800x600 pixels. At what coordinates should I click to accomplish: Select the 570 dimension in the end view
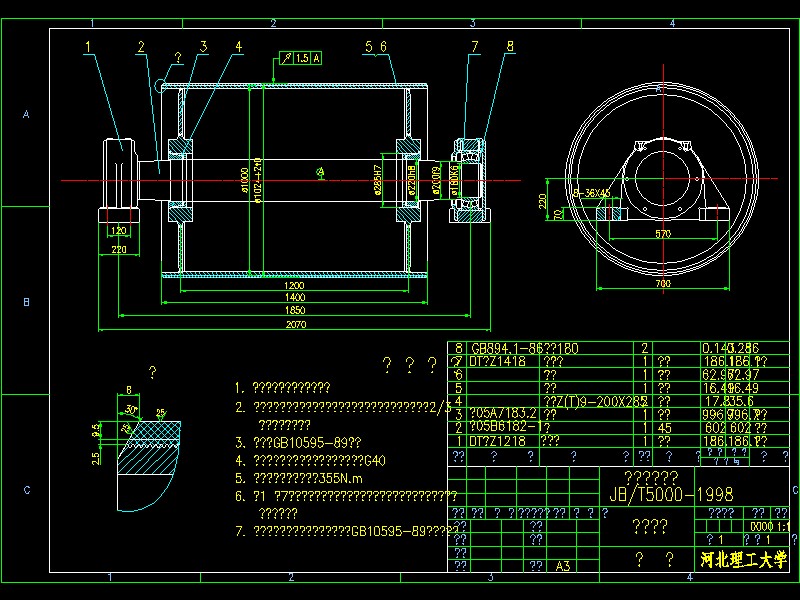tap(663, 234)
